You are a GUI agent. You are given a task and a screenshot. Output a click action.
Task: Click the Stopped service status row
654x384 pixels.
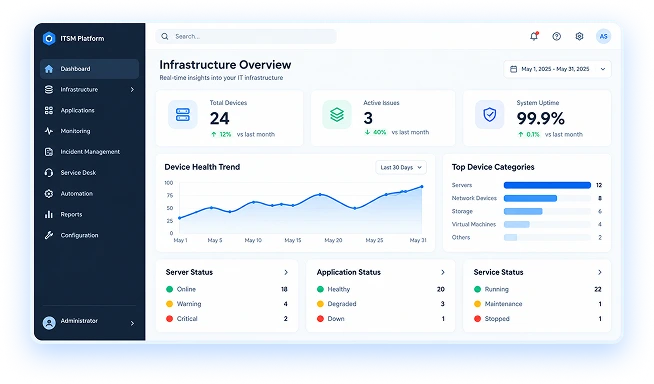pos(538,319)
